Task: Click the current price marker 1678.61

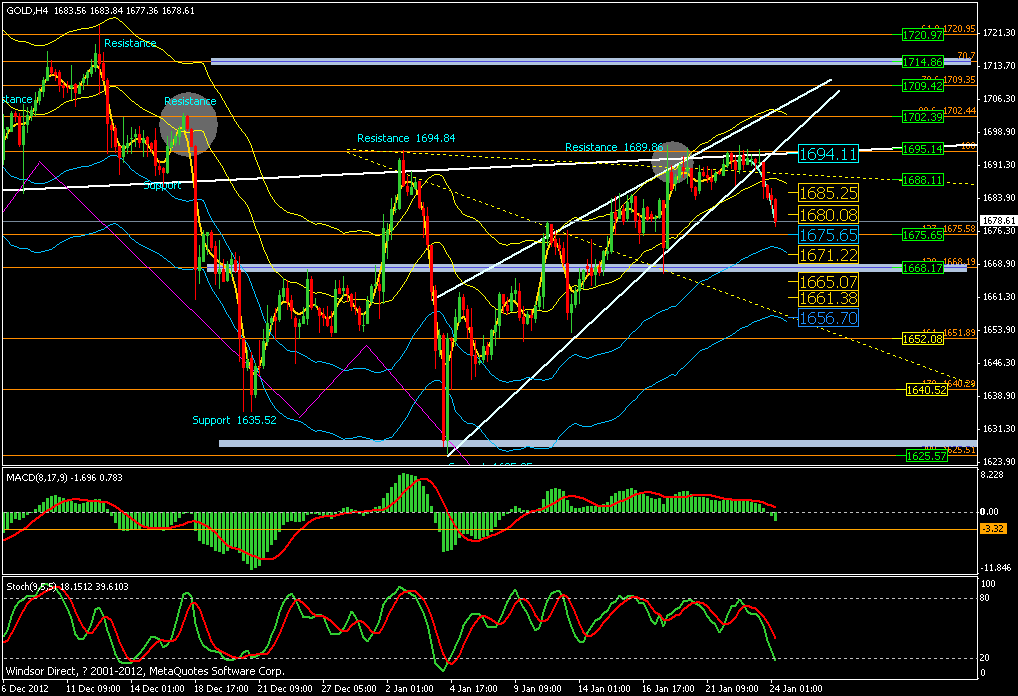Action: point(997,221)
